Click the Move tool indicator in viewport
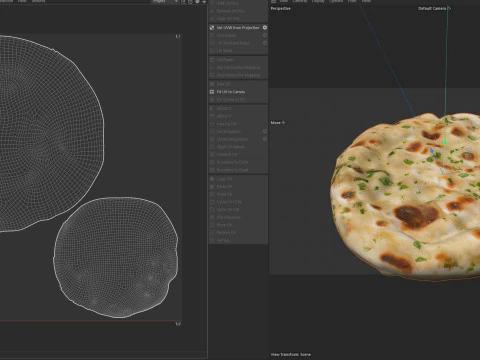 coord(278,123)
